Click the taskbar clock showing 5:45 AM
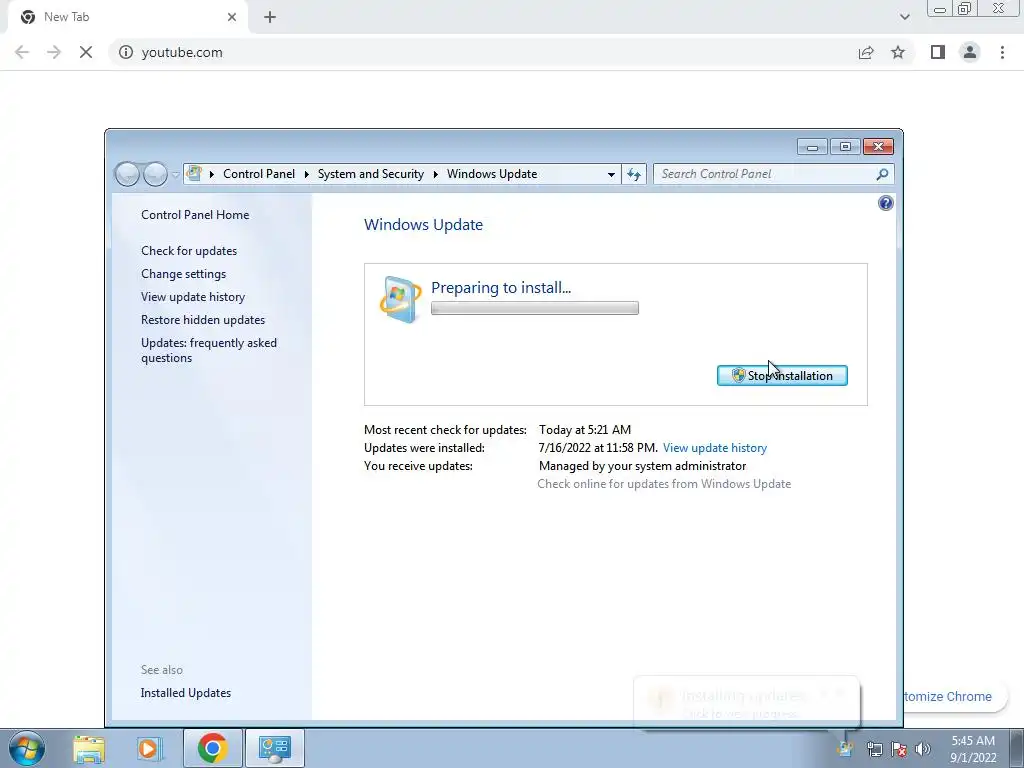Viewport: 1024px width, 768px height. coord(973,749)
